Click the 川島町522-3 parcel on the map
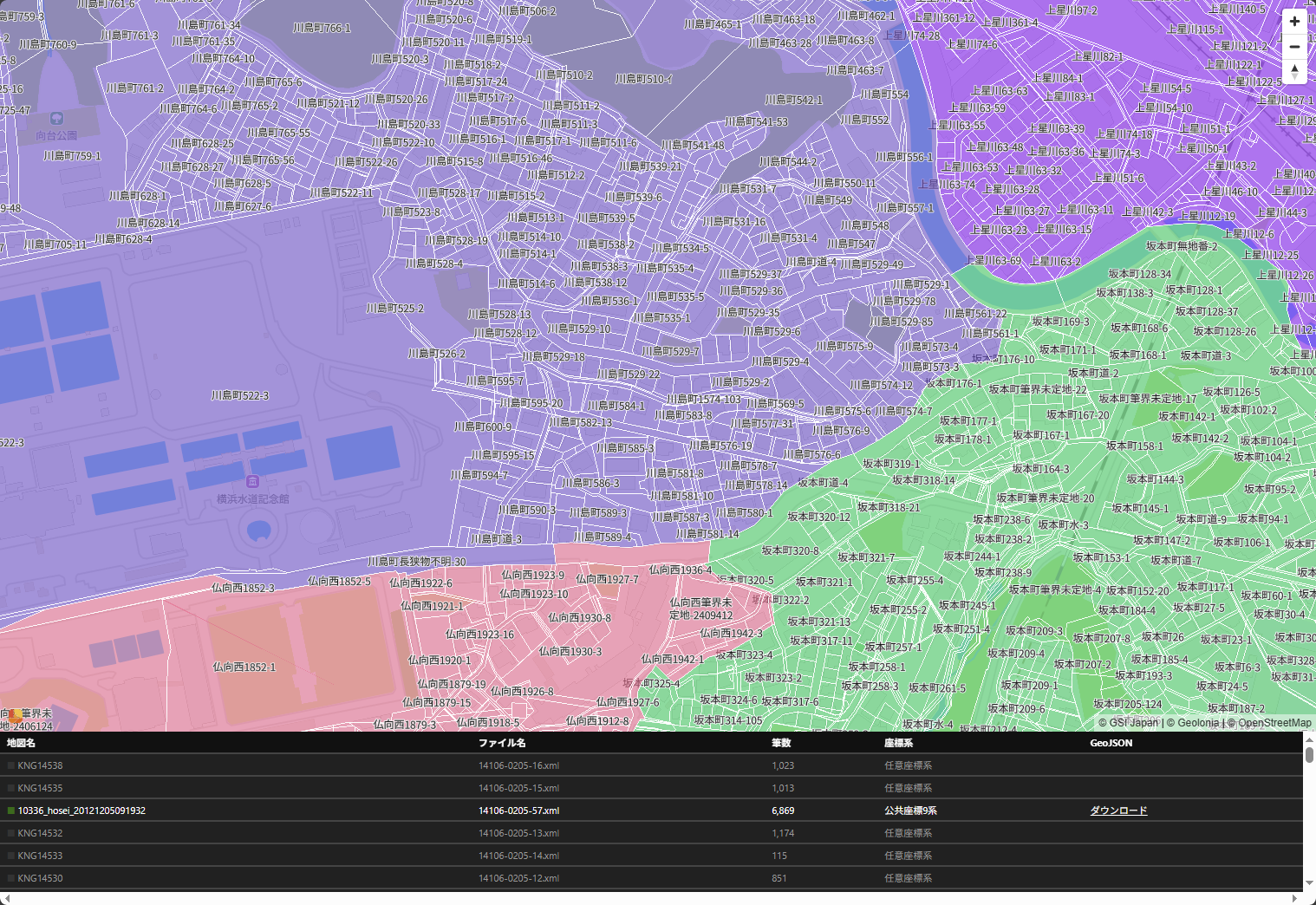The width and height of the screenshot is (1316, 905). point(240,395)
